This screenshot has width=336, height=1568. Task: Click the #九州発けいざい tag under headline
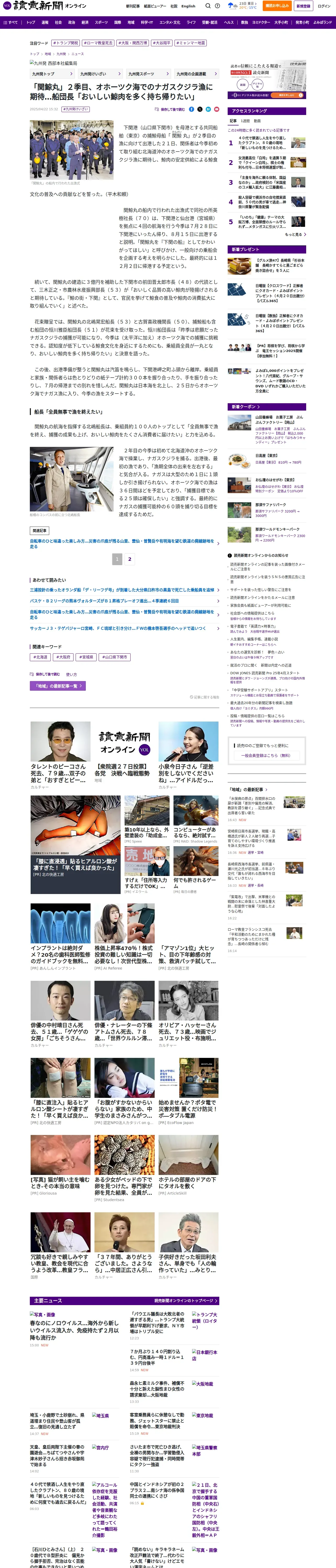(76, 109)
